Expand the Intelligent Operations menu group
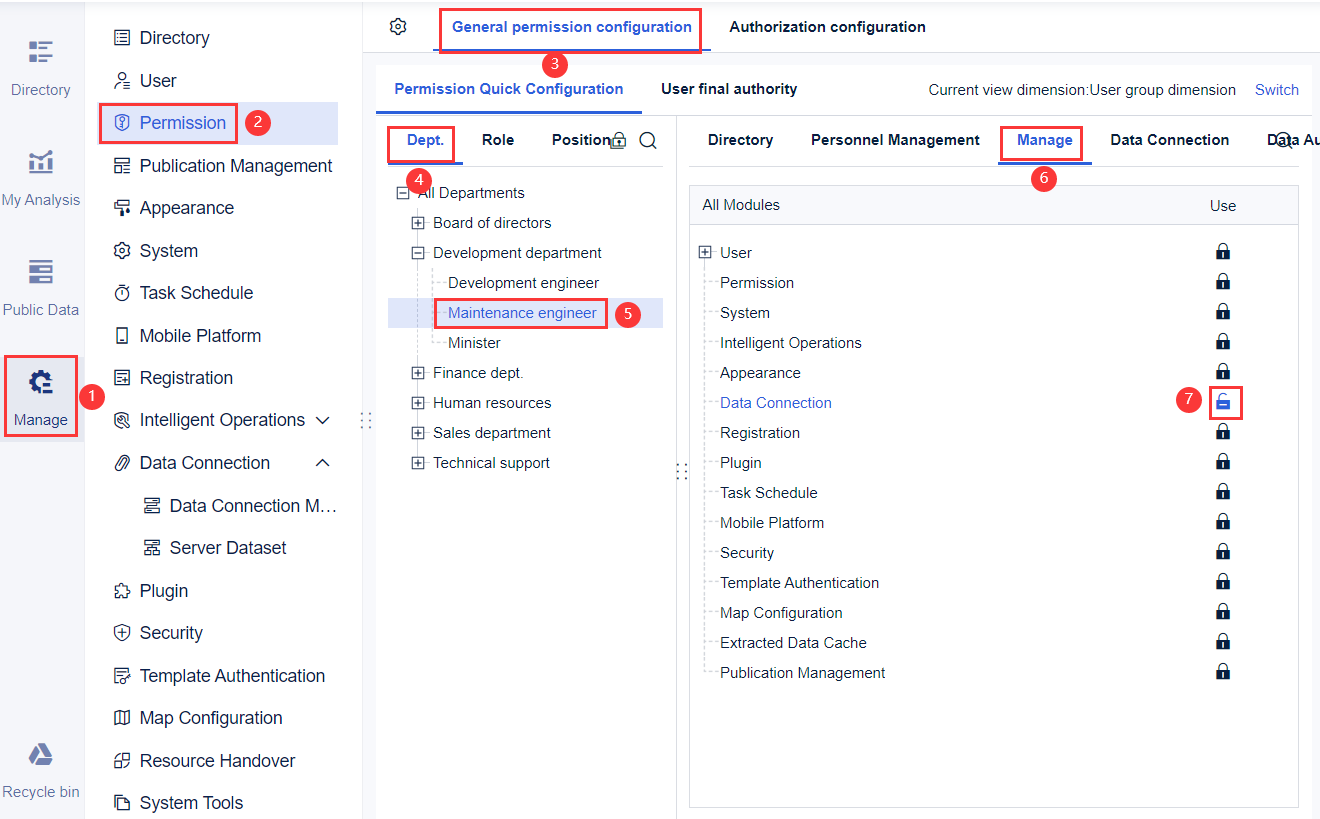Screen dimensions: 1320x819 (x=323, y=420)
